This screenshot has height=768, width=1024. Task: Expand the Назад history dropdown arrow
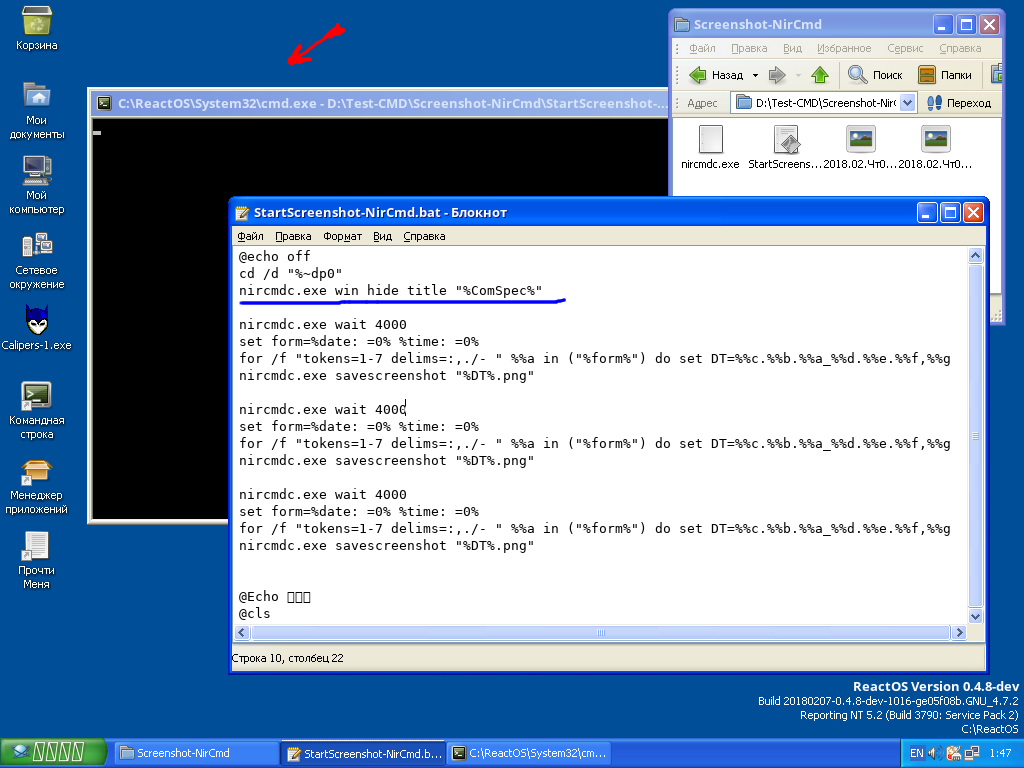click(x=755, y=75)
